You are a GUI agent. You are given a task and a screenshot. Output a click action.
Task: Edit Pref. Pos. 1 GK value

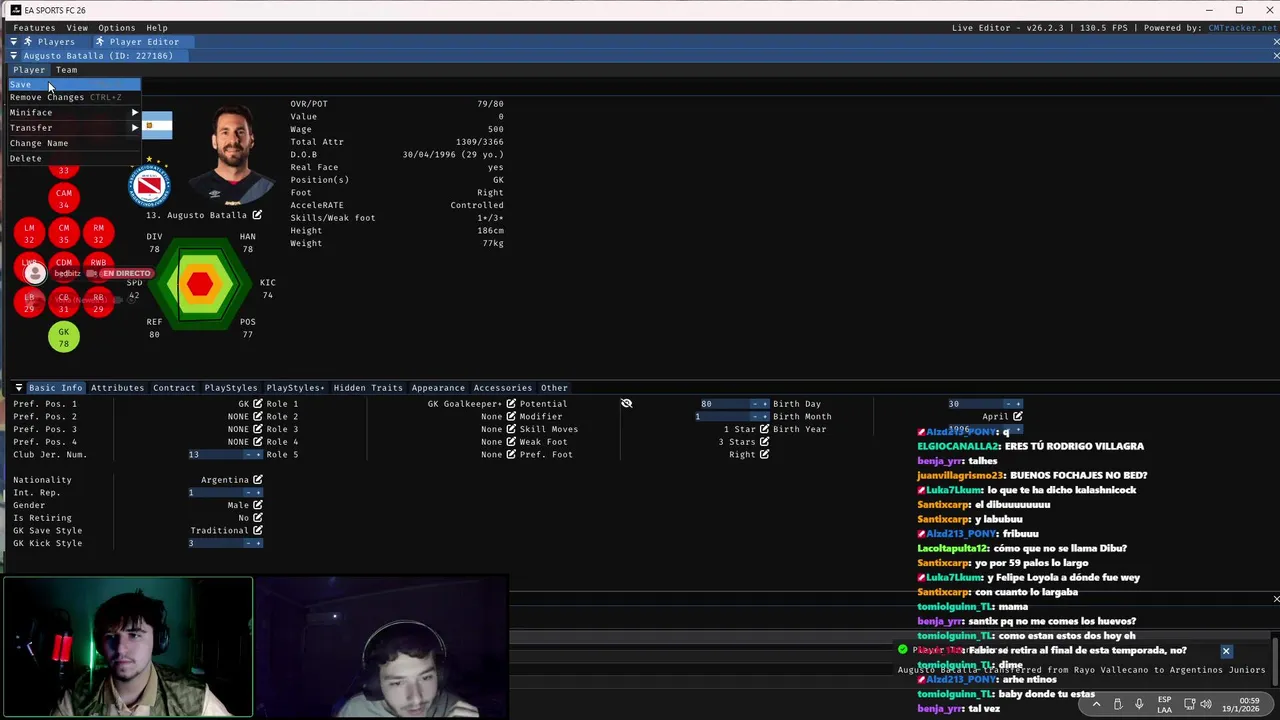pyautogui.click(x=257, y=404)
